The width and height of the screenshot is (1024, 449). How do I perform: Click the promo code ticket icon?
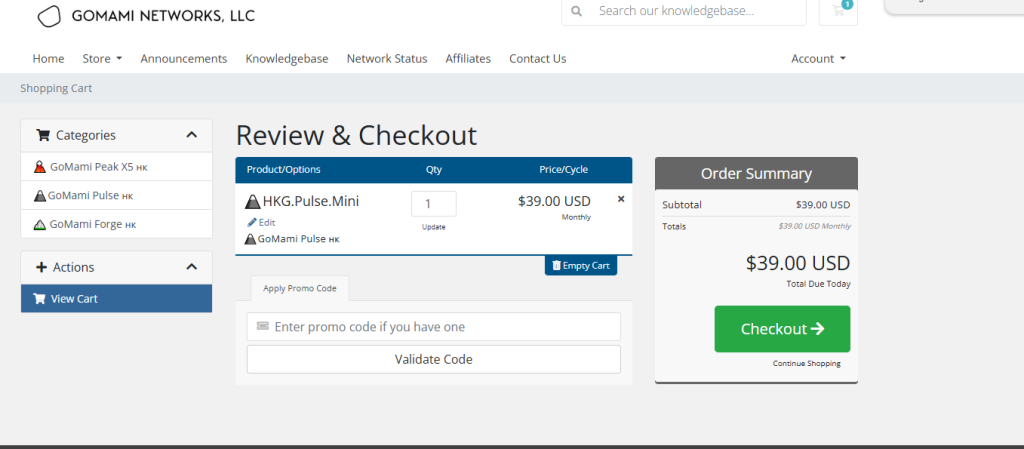tap(263, 326)
